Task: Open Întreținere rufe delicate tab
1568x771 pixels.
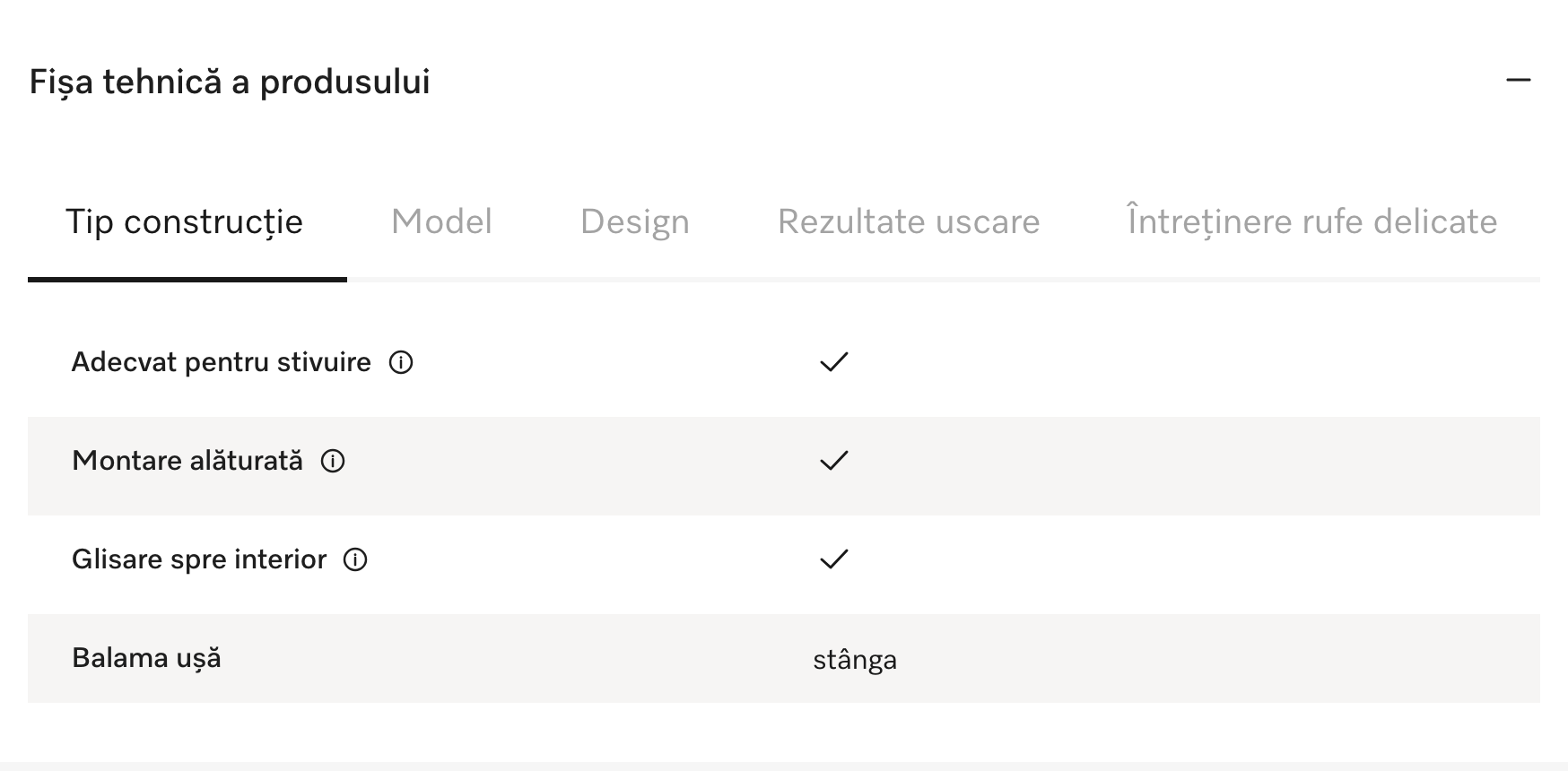Action: click(x=1312, y=221)
